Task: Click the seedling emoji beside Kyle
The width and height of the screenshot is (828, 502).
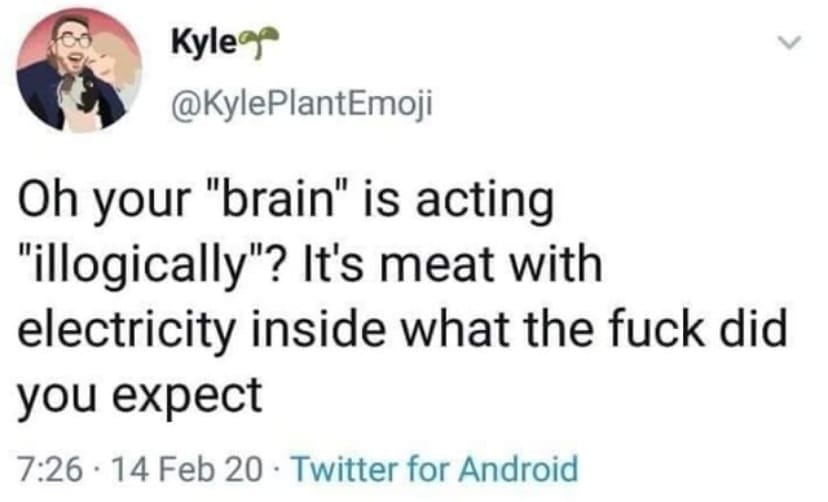Action: pos(259,42)
